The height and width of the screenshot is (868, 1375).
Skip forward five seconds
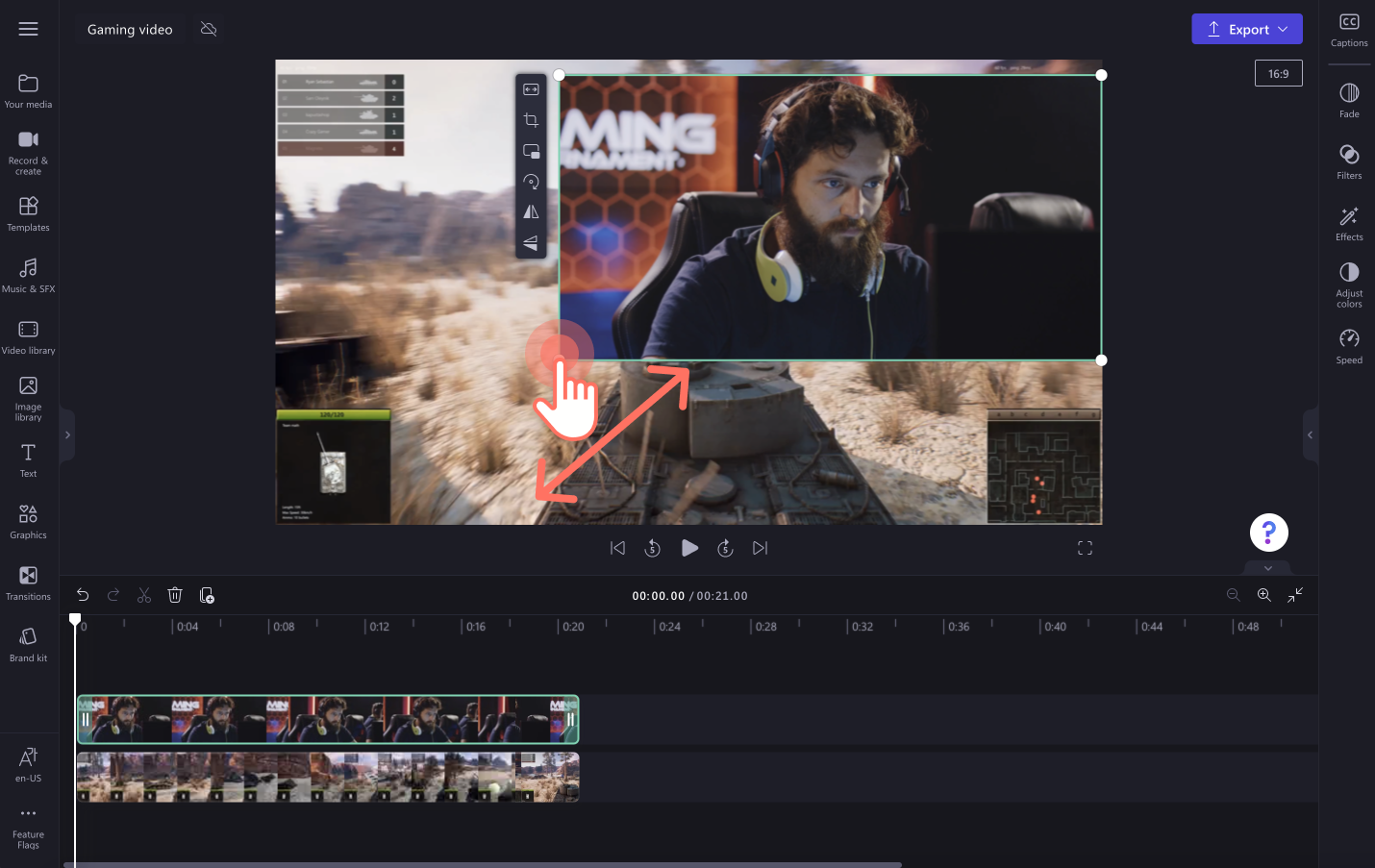(725, 548)
